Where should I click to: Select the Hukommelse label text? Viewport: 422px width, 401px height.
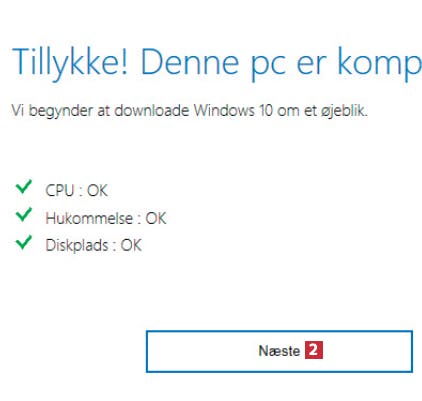[89, 218]
